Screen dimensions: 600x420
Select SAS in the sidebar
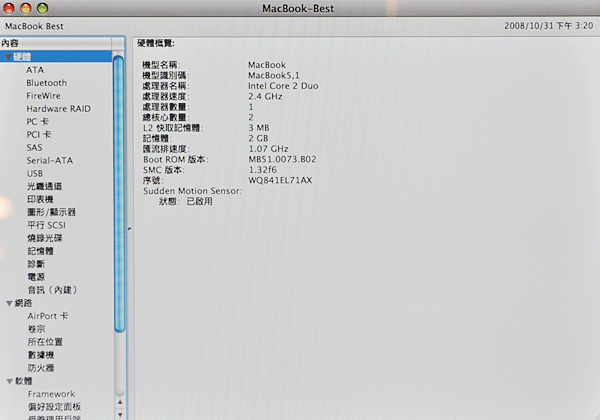point(34,148)
